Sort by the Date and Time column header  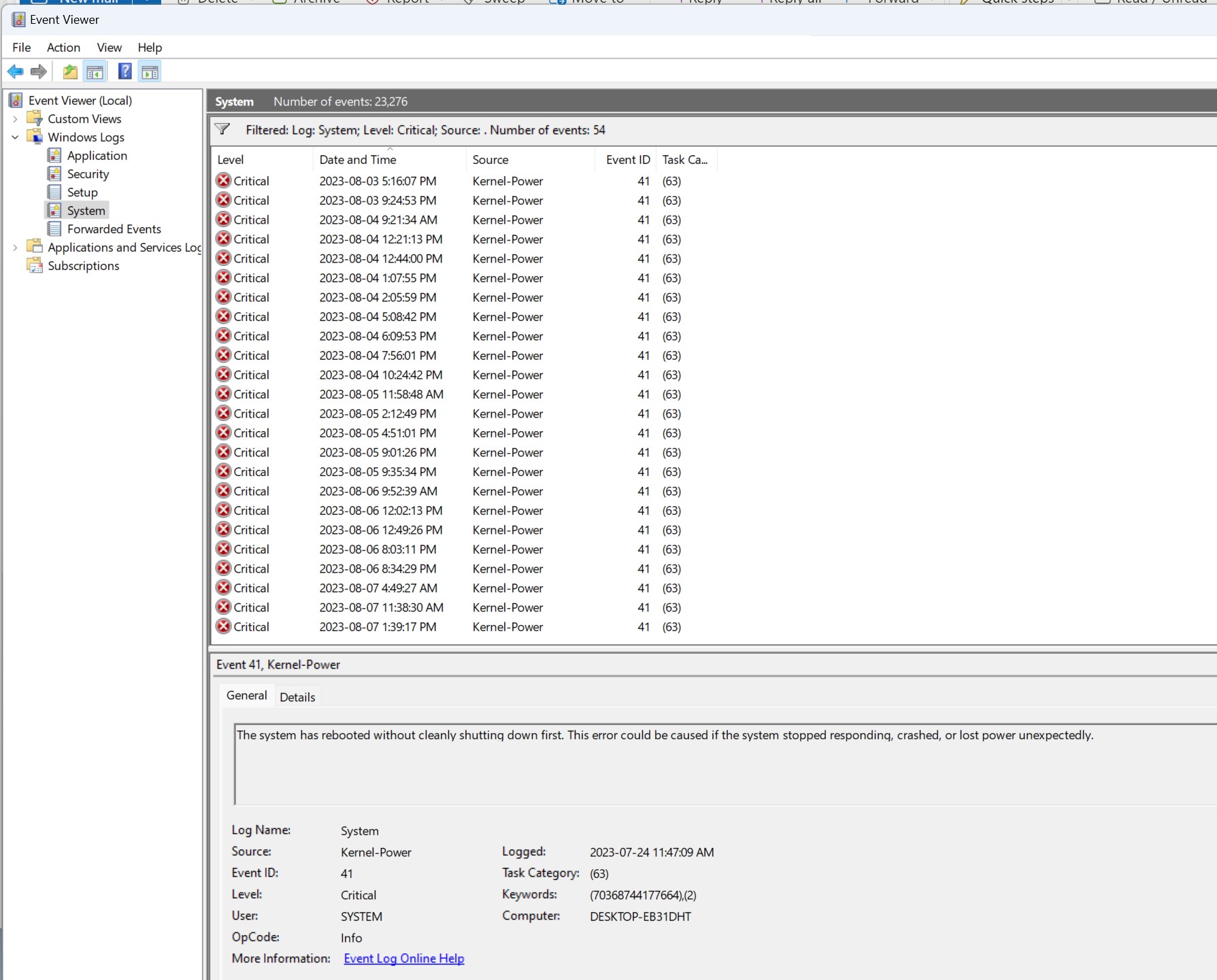pyautogui.click(x=390, y=159)
